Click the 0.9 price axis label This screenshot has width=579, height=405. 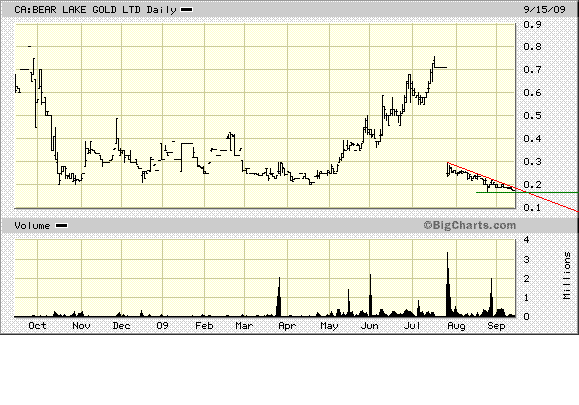point(532,24)
